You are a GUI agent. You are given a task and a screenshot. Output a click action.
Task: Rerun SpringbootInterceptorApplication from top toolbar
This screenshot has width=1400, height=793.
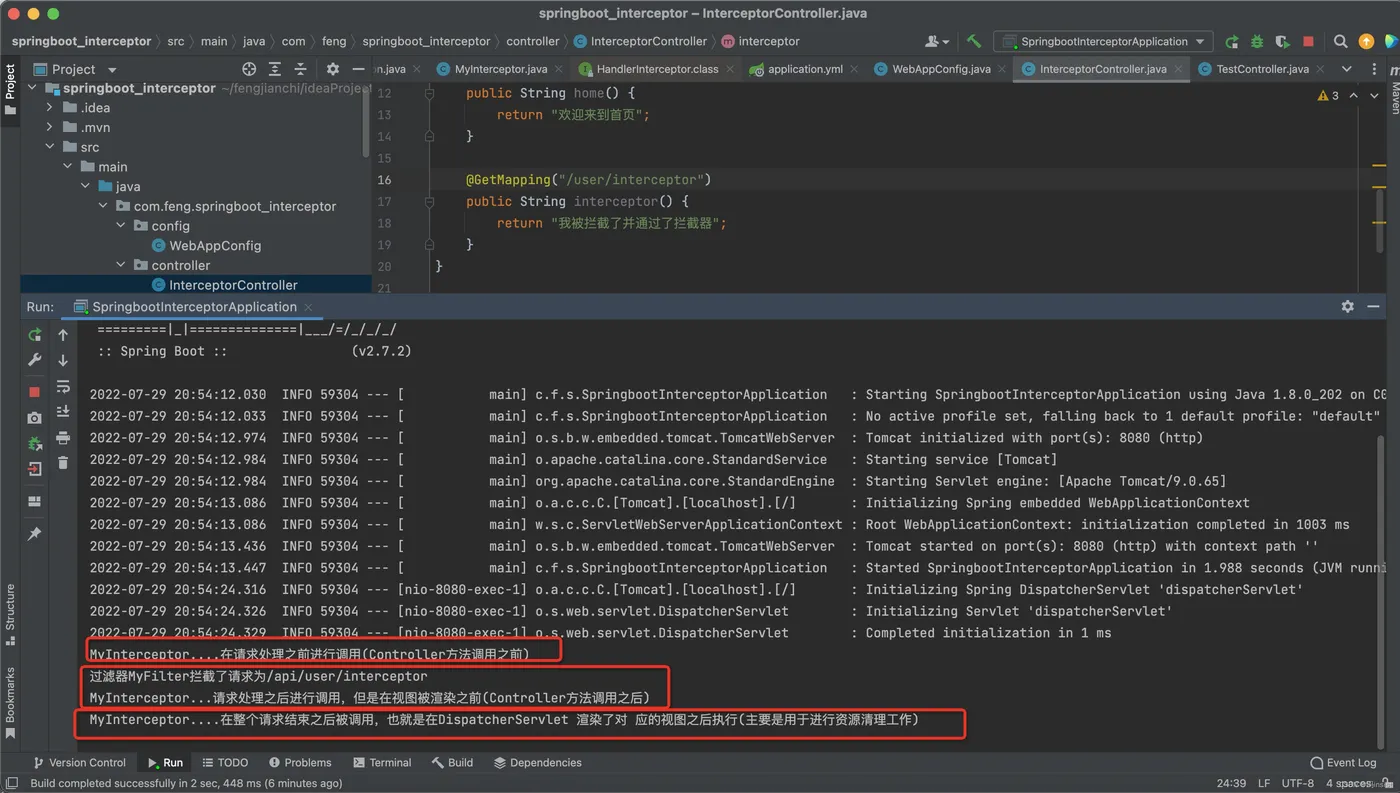(1232, 41)
